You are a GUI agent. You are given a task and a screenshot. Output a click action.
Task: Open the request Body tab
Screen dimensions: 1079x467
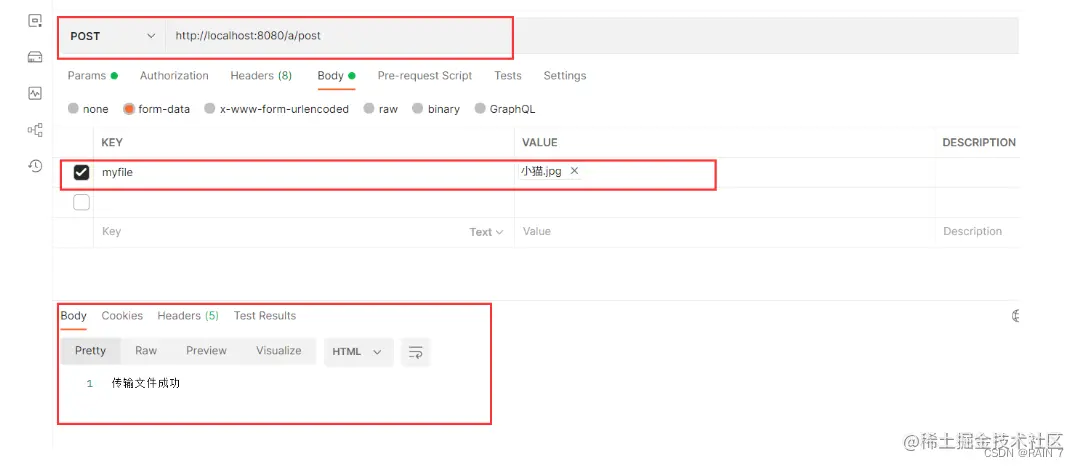(336, 76)
